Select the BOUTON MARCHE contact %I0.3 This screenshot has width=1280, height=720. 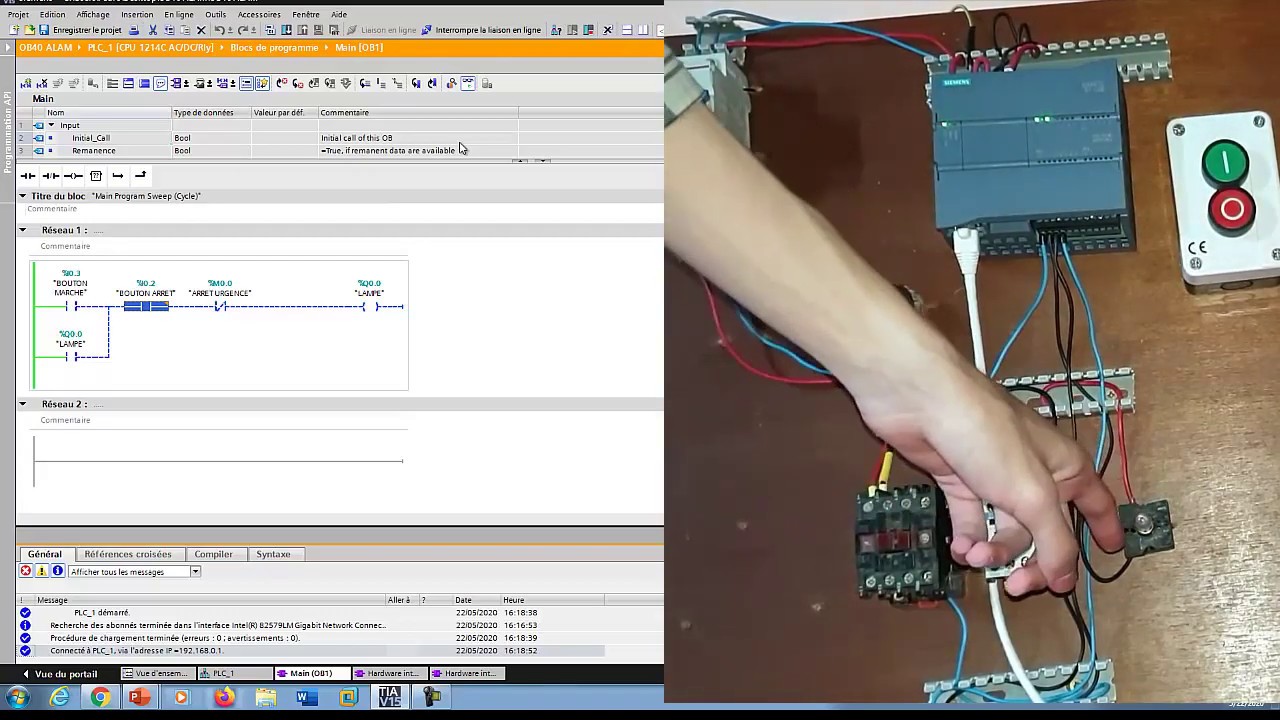tap(71, 306)
